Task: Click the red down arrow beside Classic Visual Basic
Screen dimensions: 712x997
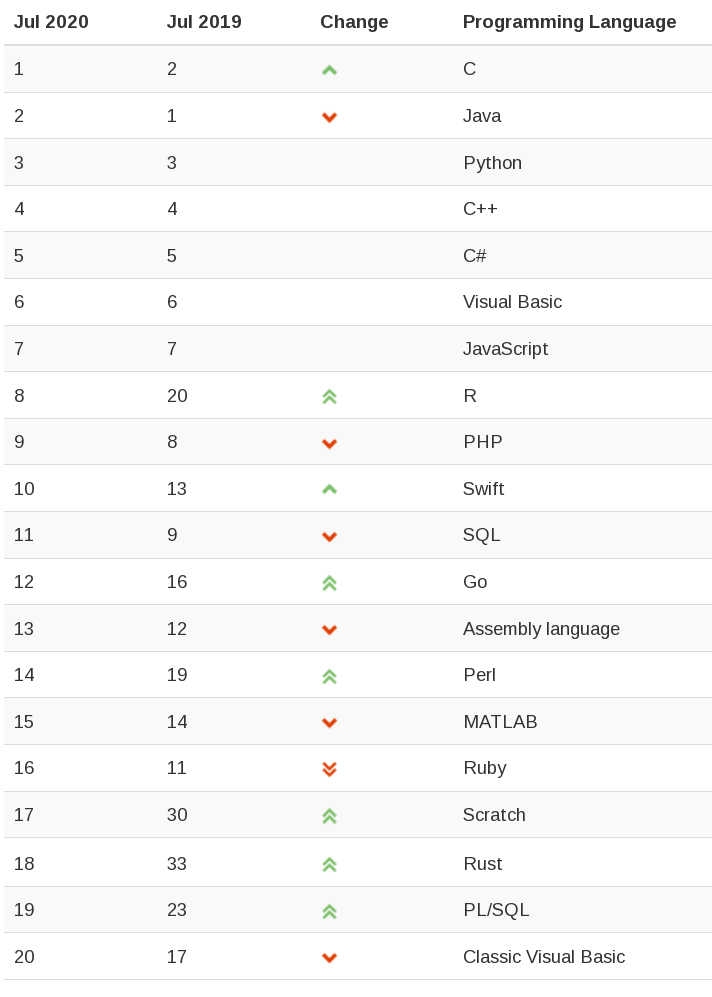Action: (329, 958)
